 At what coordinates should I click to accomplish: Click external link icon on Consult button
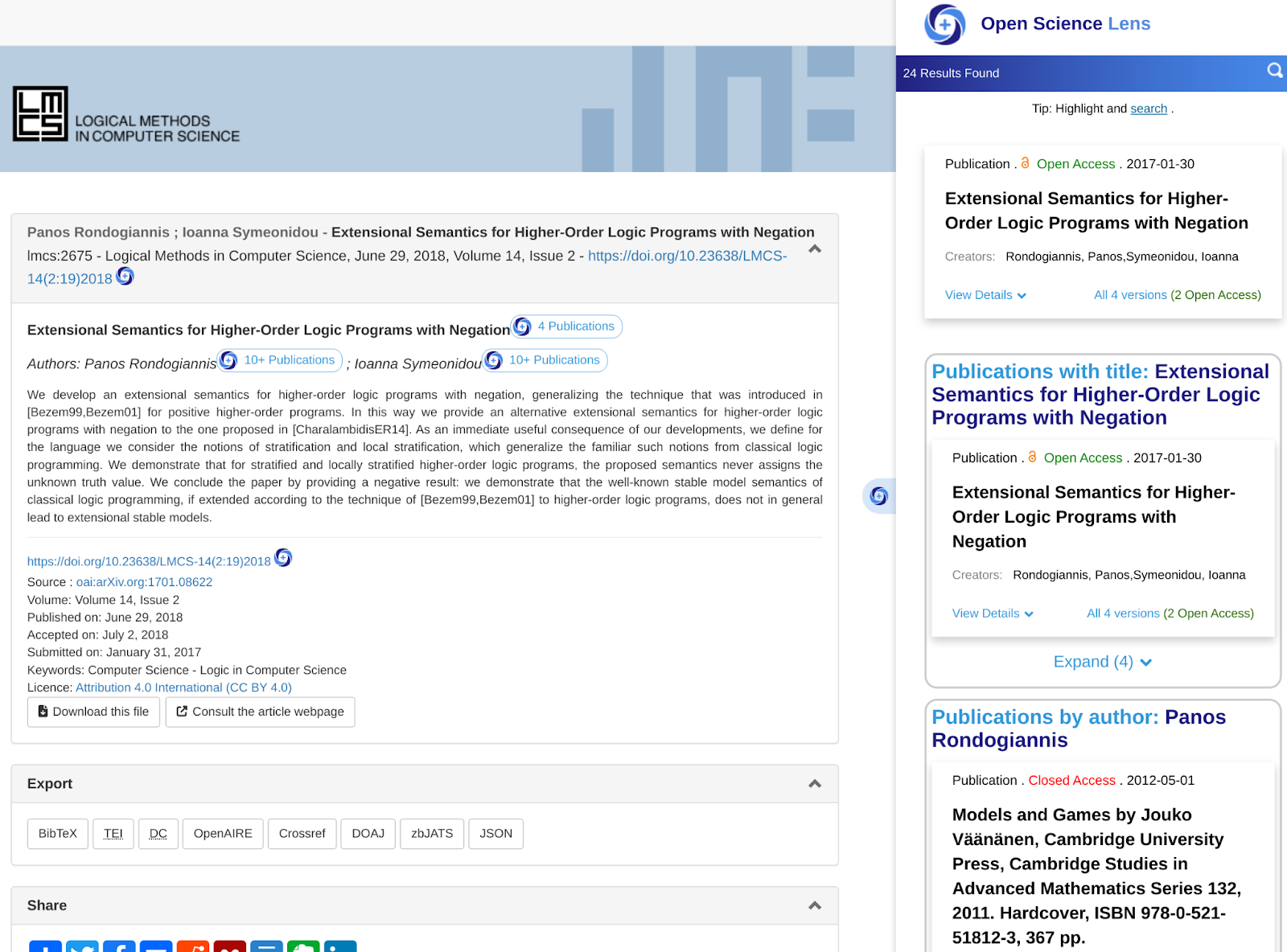tap(182, 712)
